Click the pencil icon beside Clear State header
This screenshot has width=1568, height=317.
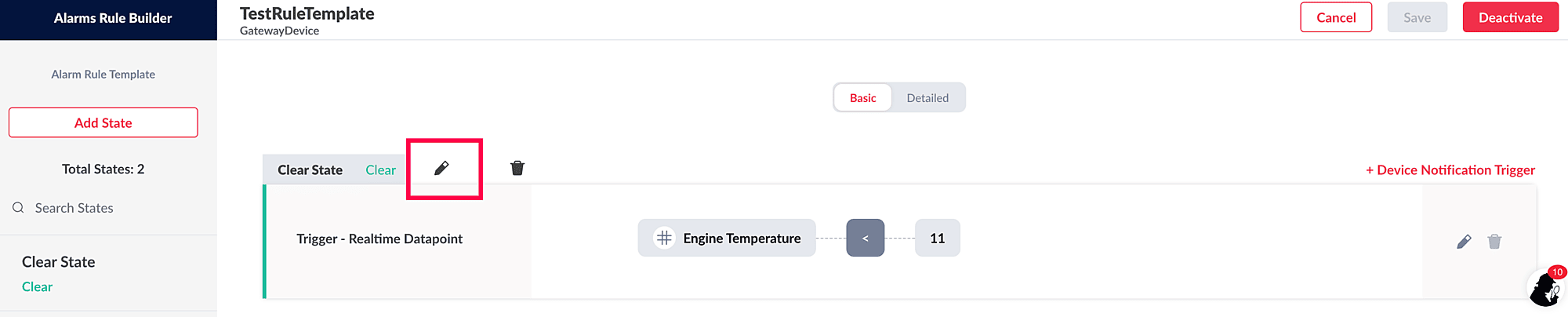[441, 168]
